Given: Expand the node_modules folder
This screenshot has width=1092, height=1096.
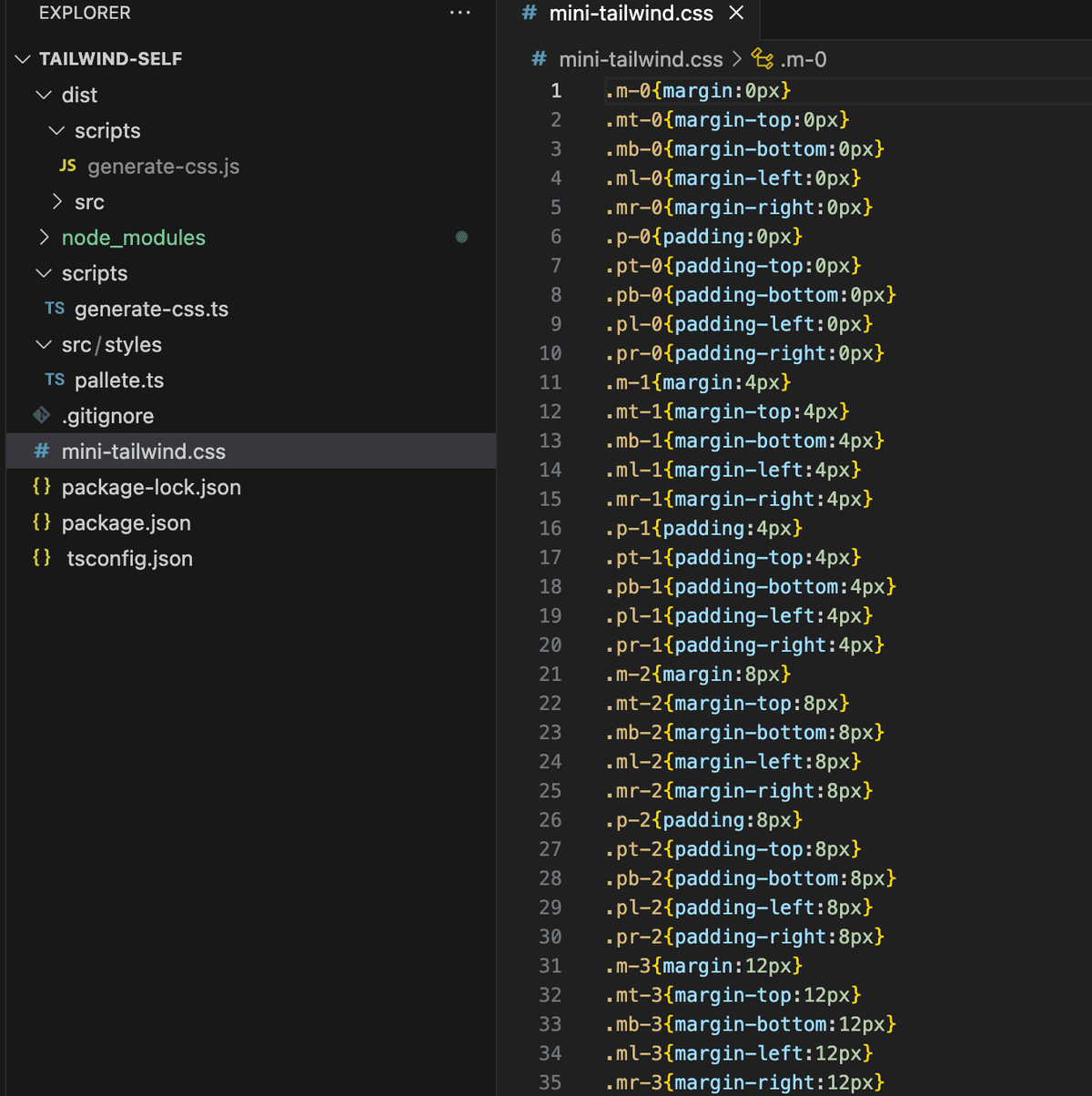Looking at the screenshot, I should tap(44, 238).
